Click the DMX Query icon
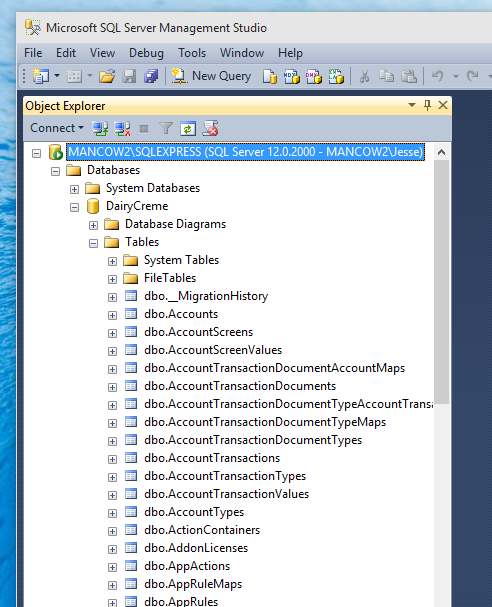 [x=314, y=76]
